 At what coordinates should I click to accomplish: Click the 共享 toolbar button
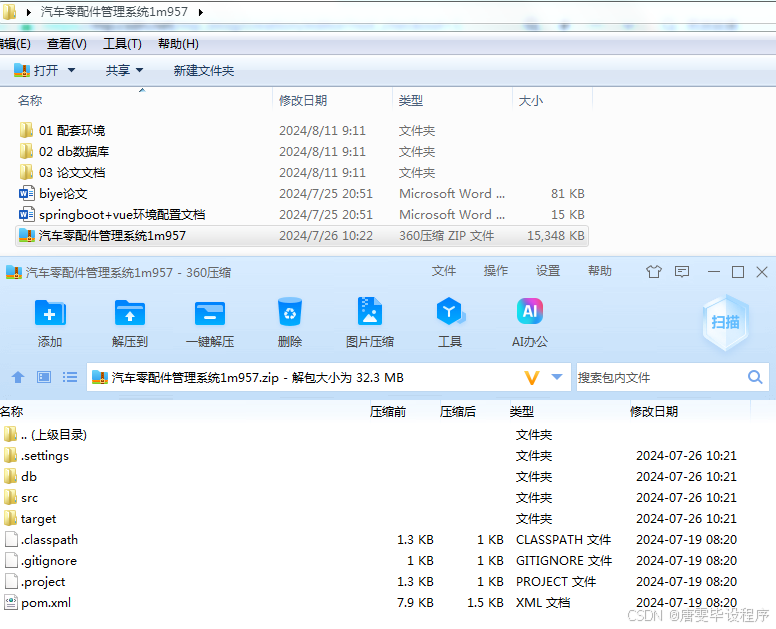pyautogui.click(x=118, y=70)
